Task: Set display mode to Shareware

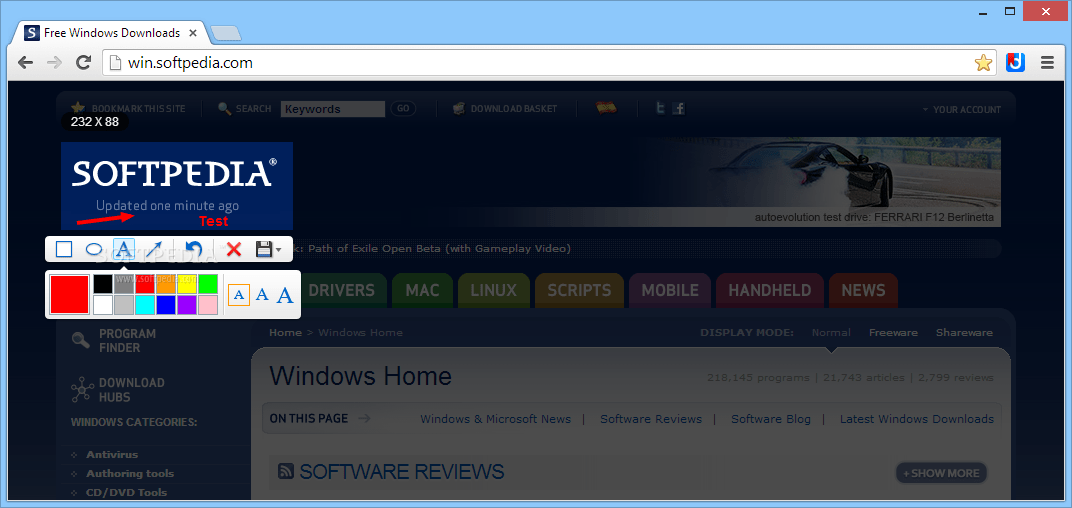Action: coord(964,333)
